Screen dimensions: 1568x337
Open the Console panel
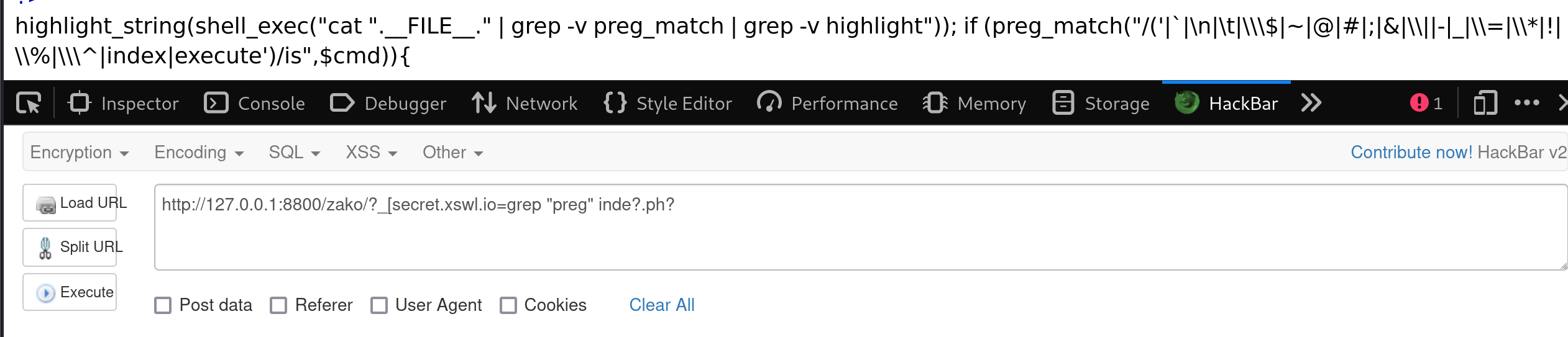coord(255,103)
